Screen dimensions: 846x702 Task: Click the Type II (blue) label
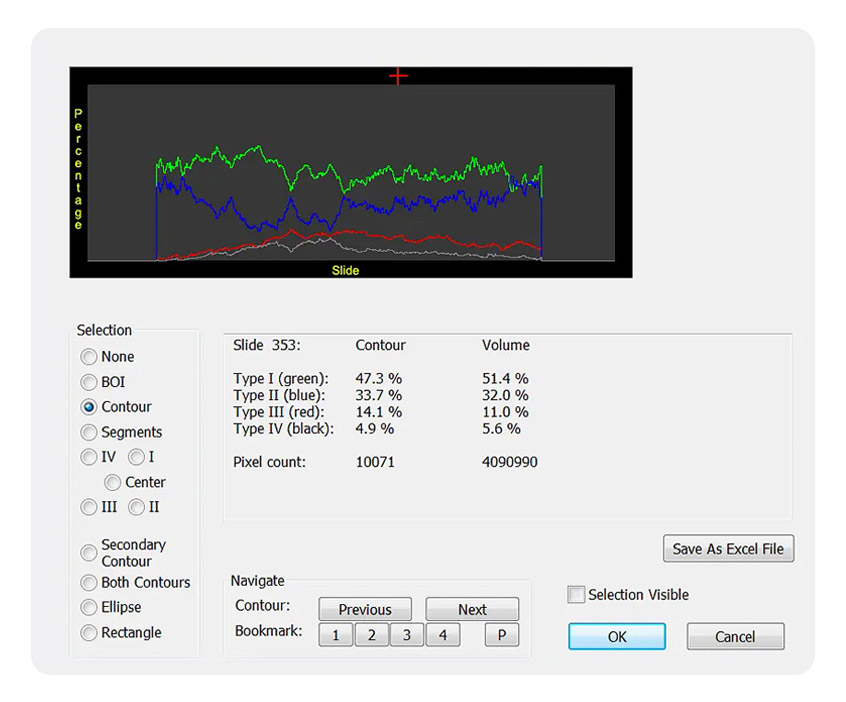pos(279,396)
